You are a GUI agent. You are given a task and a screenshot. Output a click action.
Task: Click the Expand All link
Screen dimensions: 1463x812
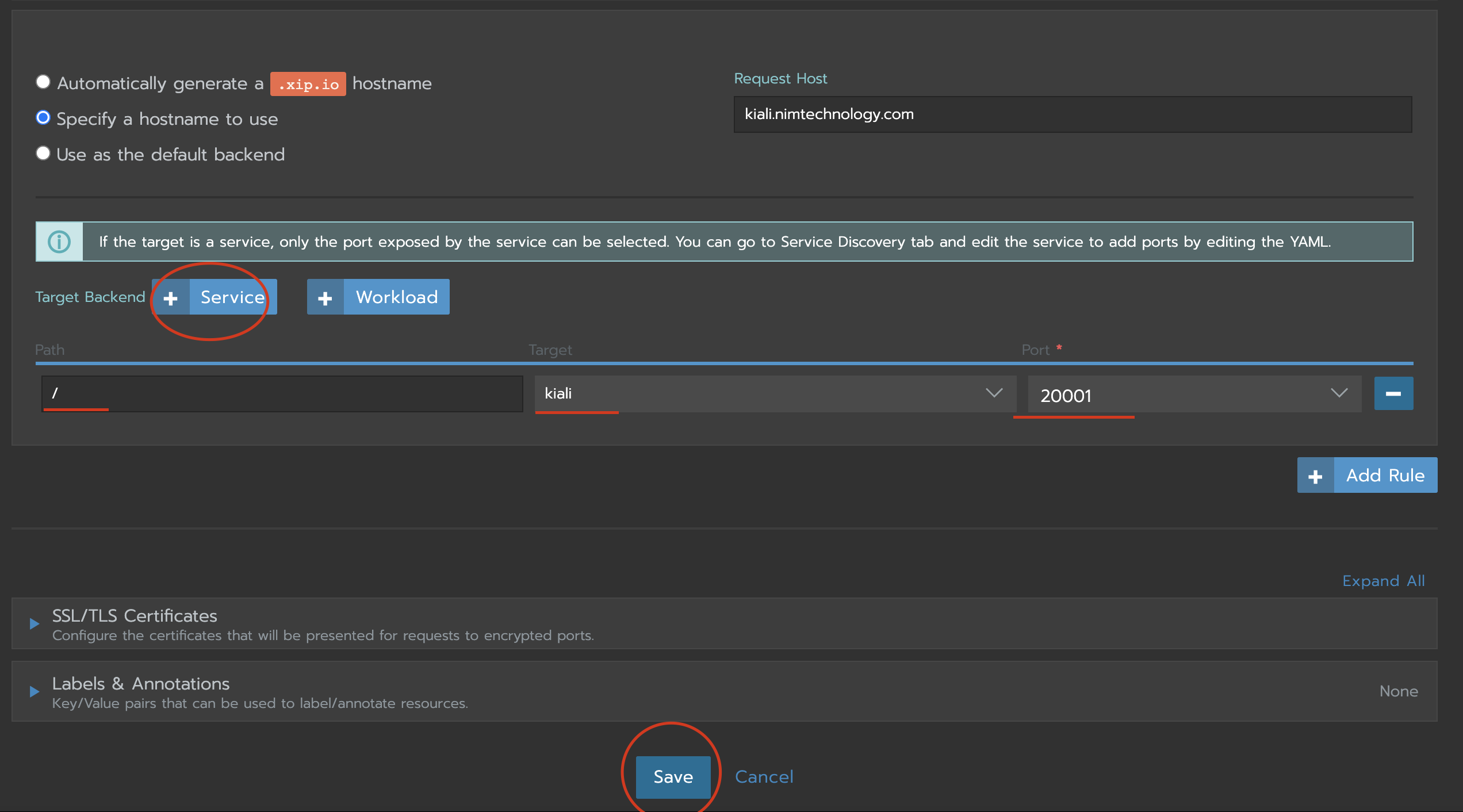(1383, 581)
